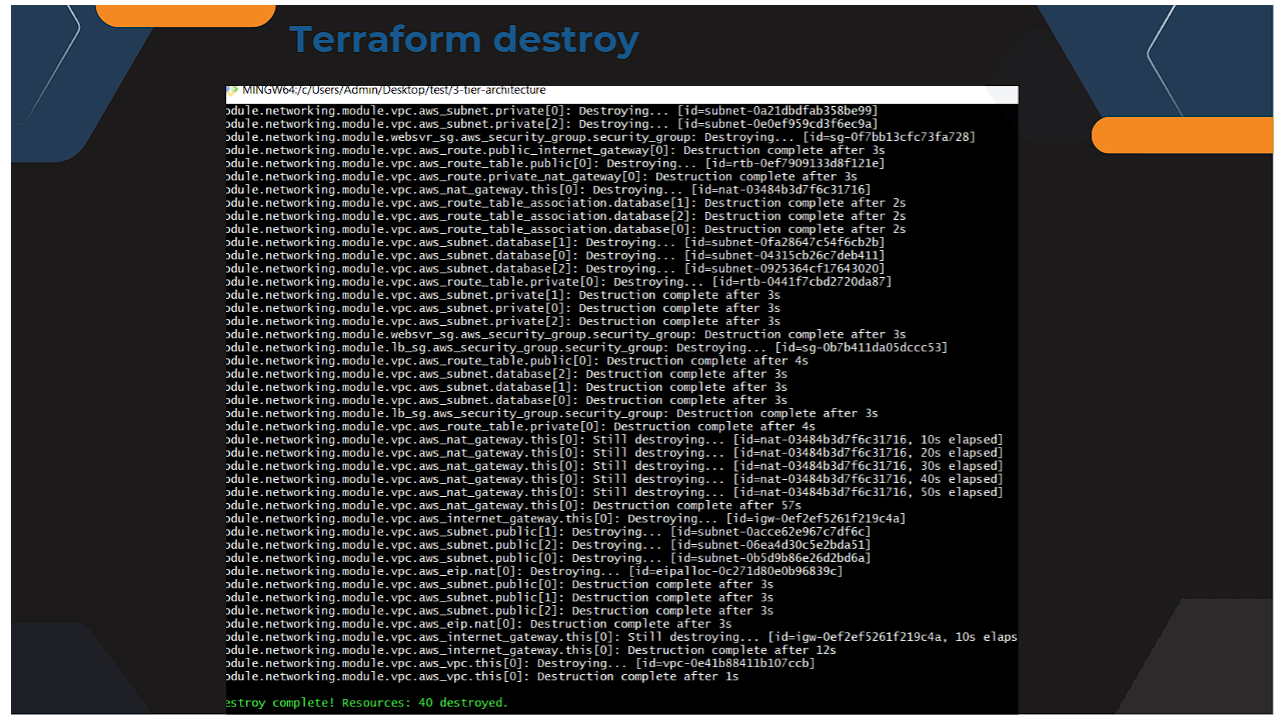1282x724 pixels.
Task: Click 'route_table_association.database[0]' complete line
Action: click(567, 229)
